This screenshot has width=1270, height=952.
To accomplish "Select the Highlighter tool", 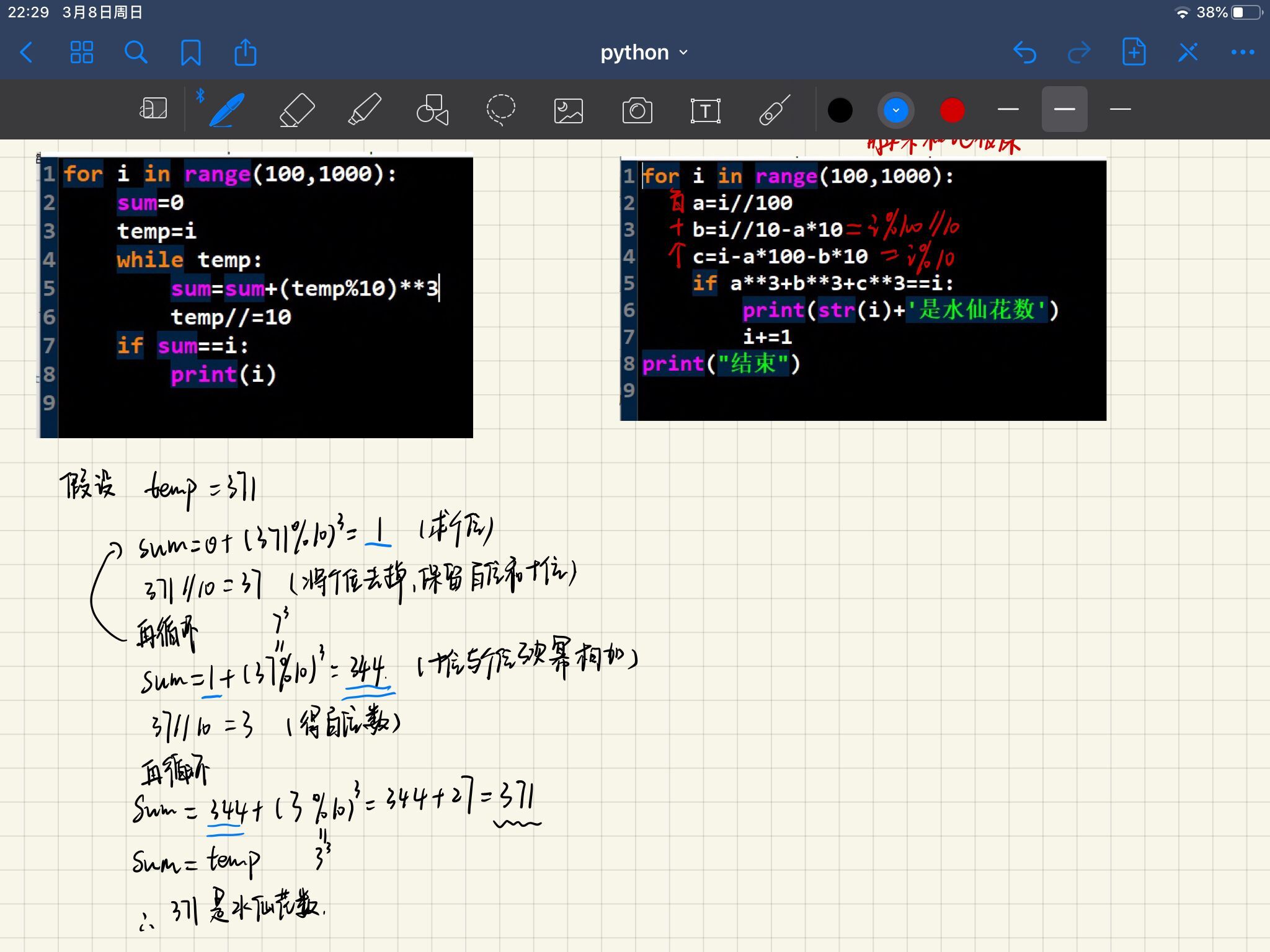I will click(x=365, y=109).
